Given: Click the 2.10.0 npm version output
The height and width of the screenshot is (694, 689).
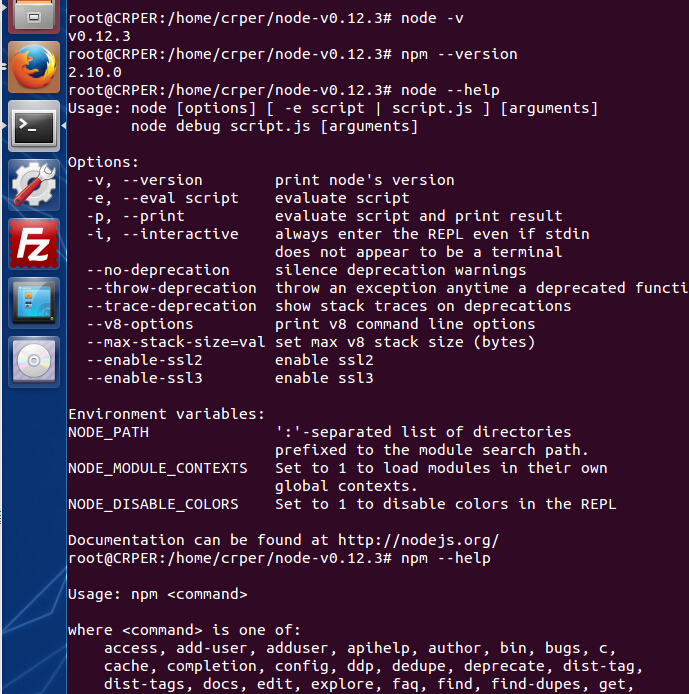Looking at the screenshot, I should (x=95, y=72).
